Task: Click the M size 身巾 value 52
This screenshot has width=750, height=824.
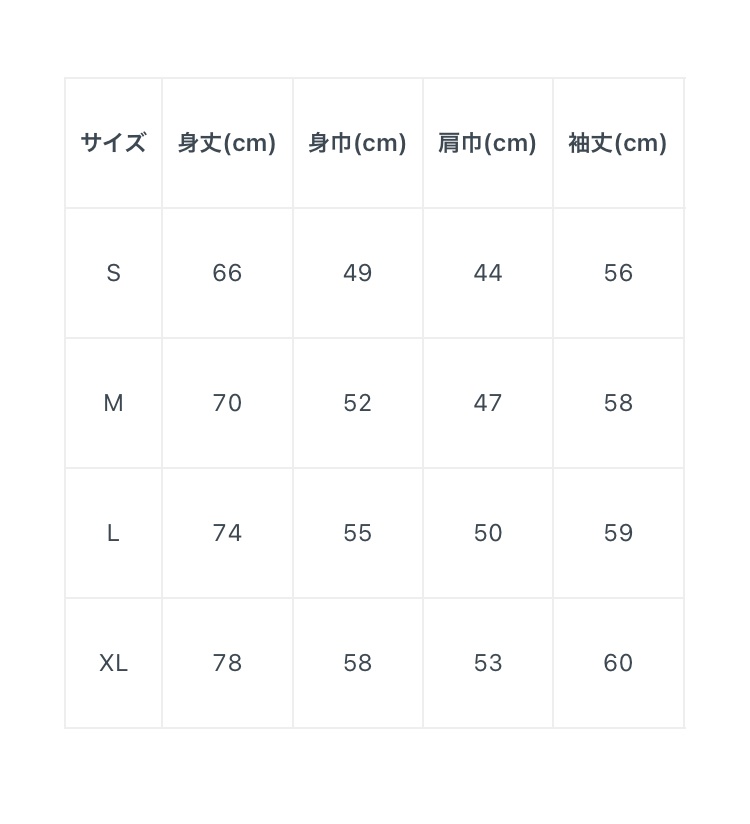Action: click(357, 403)
